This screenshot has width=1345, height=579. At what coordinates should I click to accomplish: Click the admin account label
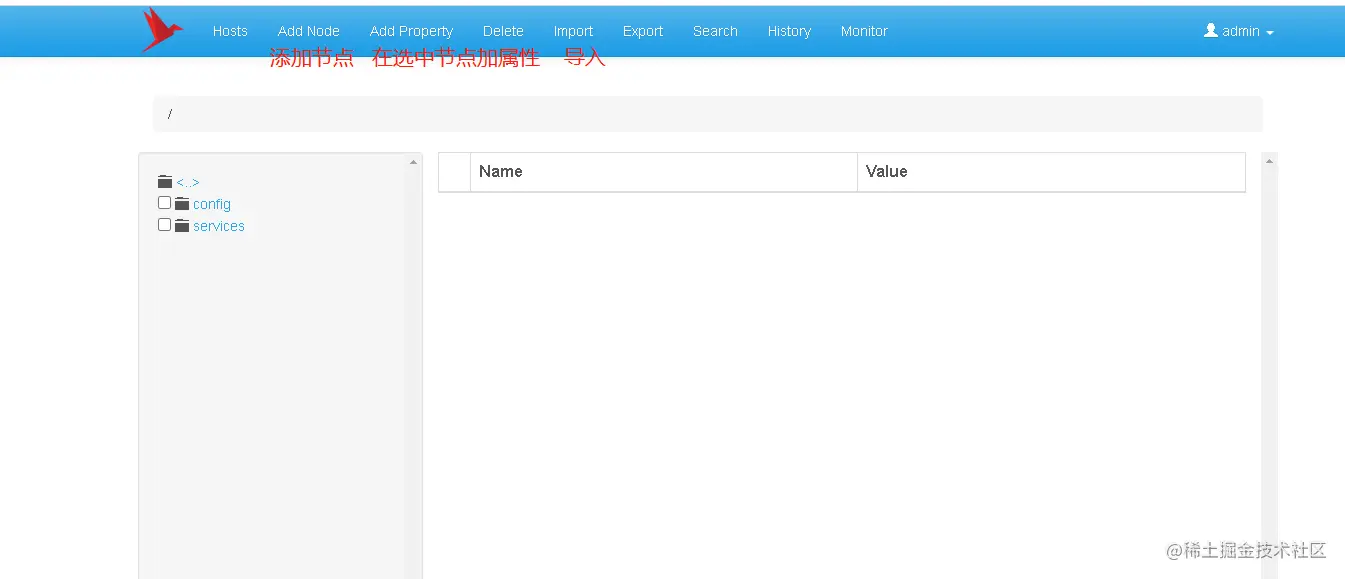1241,31
